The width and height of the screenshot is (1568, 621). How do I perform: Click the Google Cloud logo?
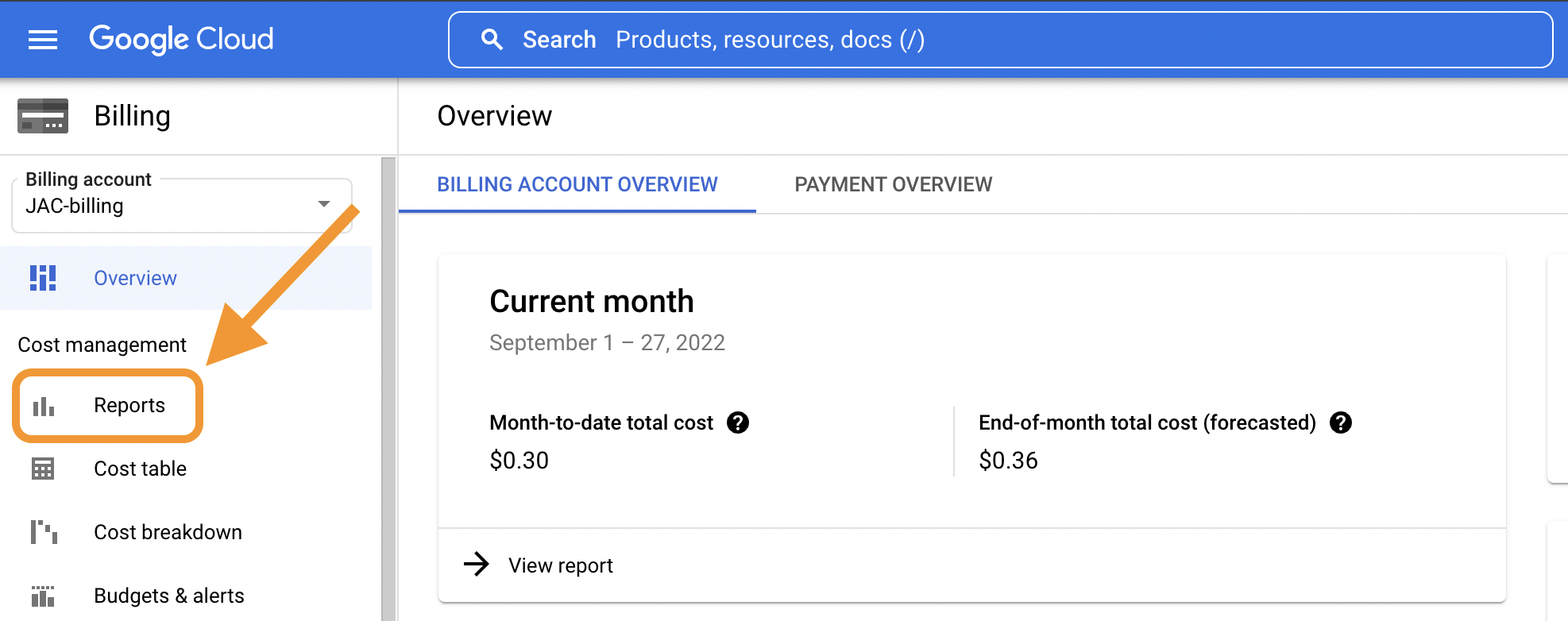(181, 39)
